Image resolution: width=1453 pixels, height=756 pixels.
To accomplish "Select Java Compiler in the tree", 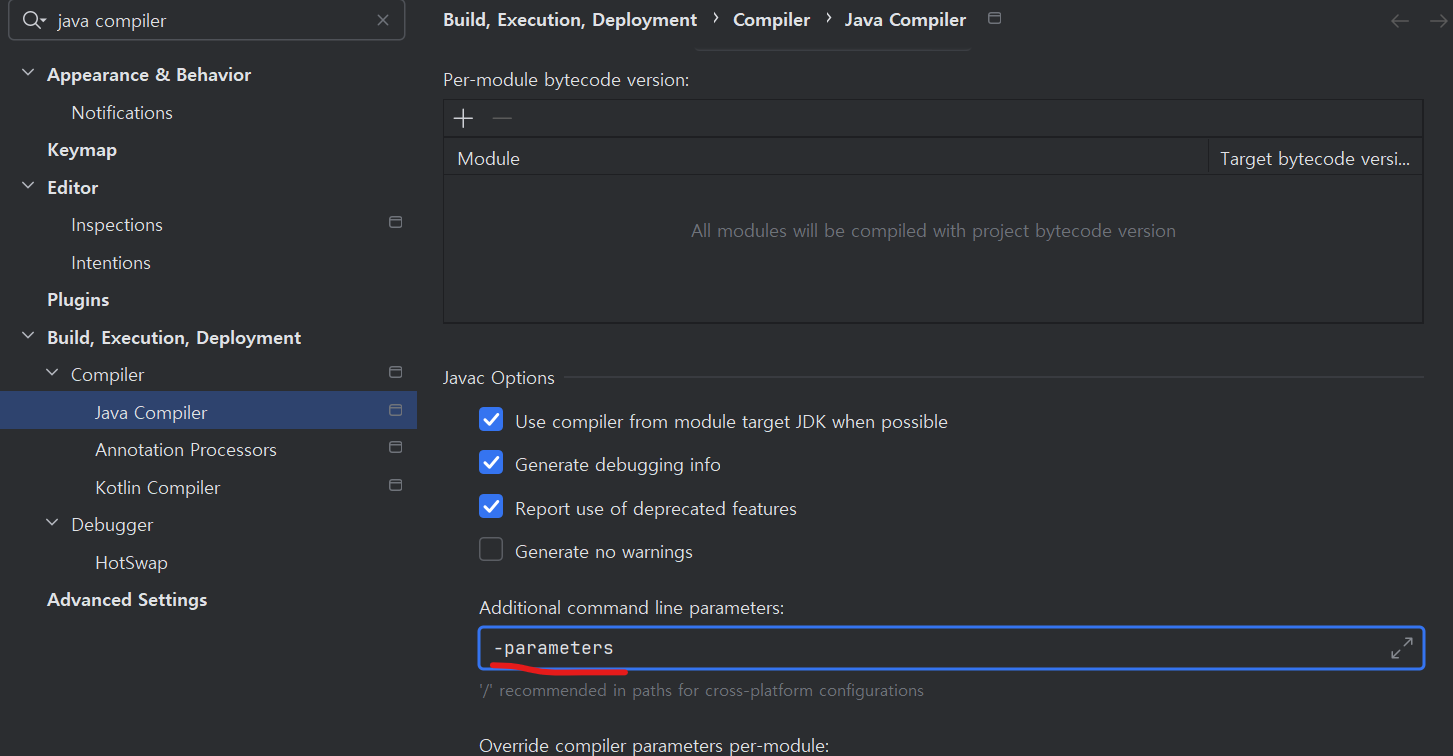I will [x=208, y=412].
